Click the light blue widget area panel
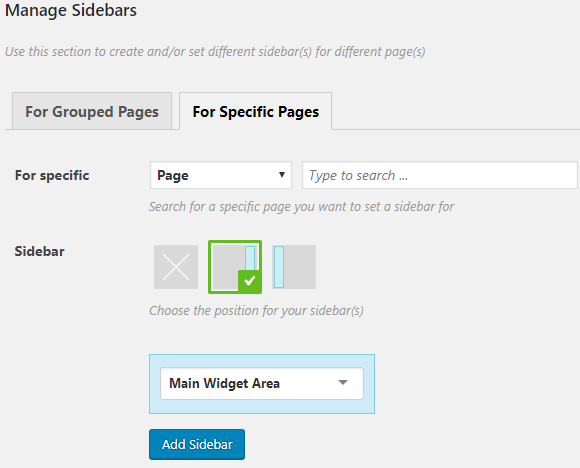 [x=262, y=384]
